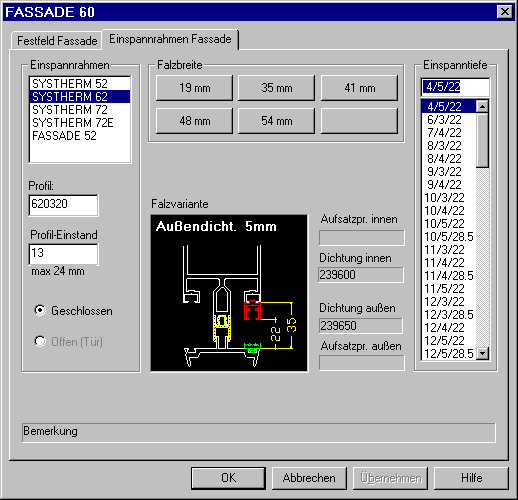
Task: Choose the 54 mm Falzbreite button
Action: (276, 121)
